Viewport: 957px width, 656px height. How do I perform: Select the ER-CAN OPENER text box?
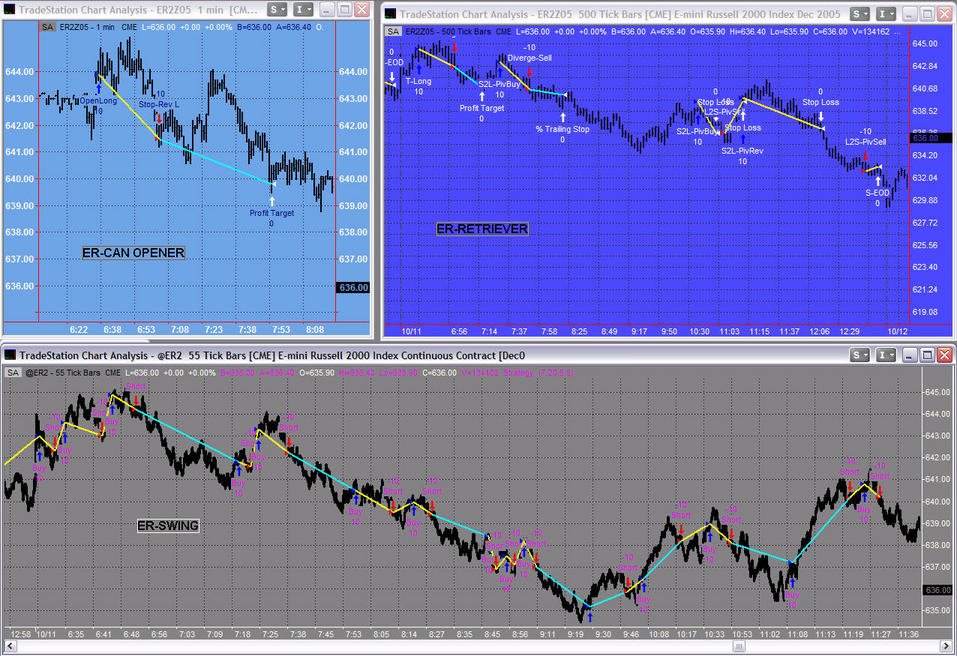click(x=133, y=253)
